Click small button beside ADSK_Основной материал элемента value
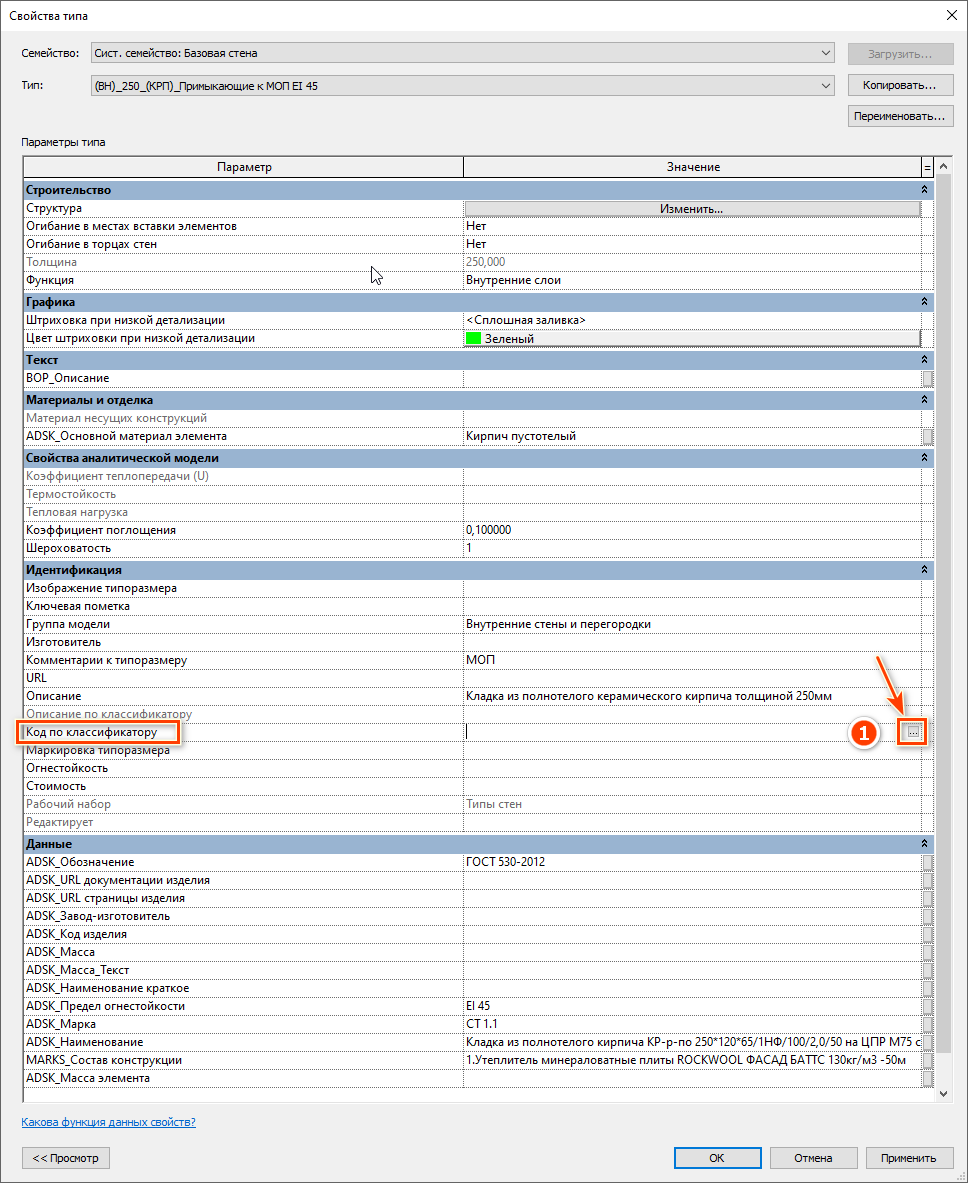The height and width of the screenshot is (1183, 968). (927, 437)
